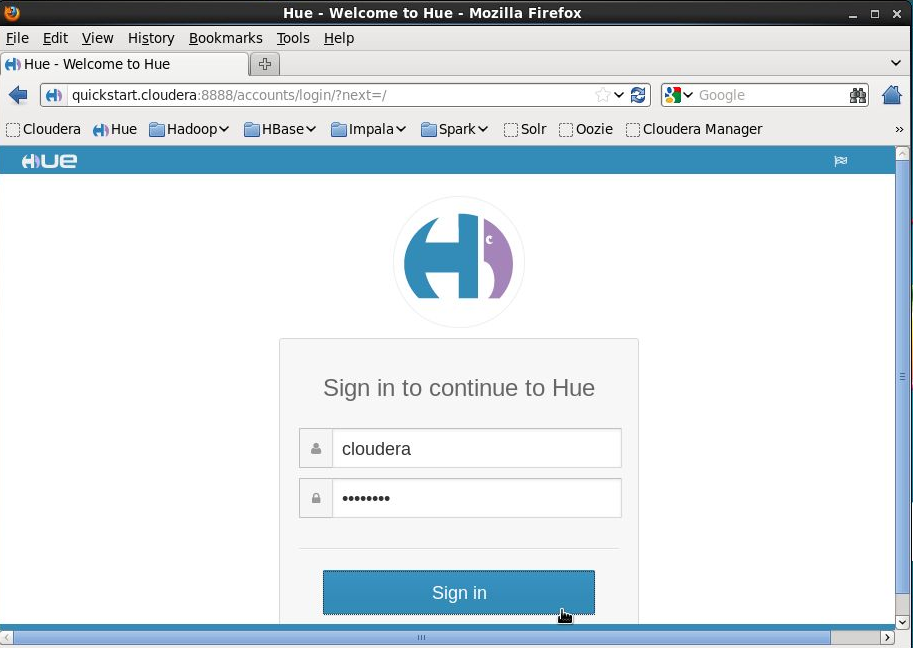Open the Oozie bookmark
This screenshot has width=913, height=648.
pyautogui.click(x=586, y=129)
